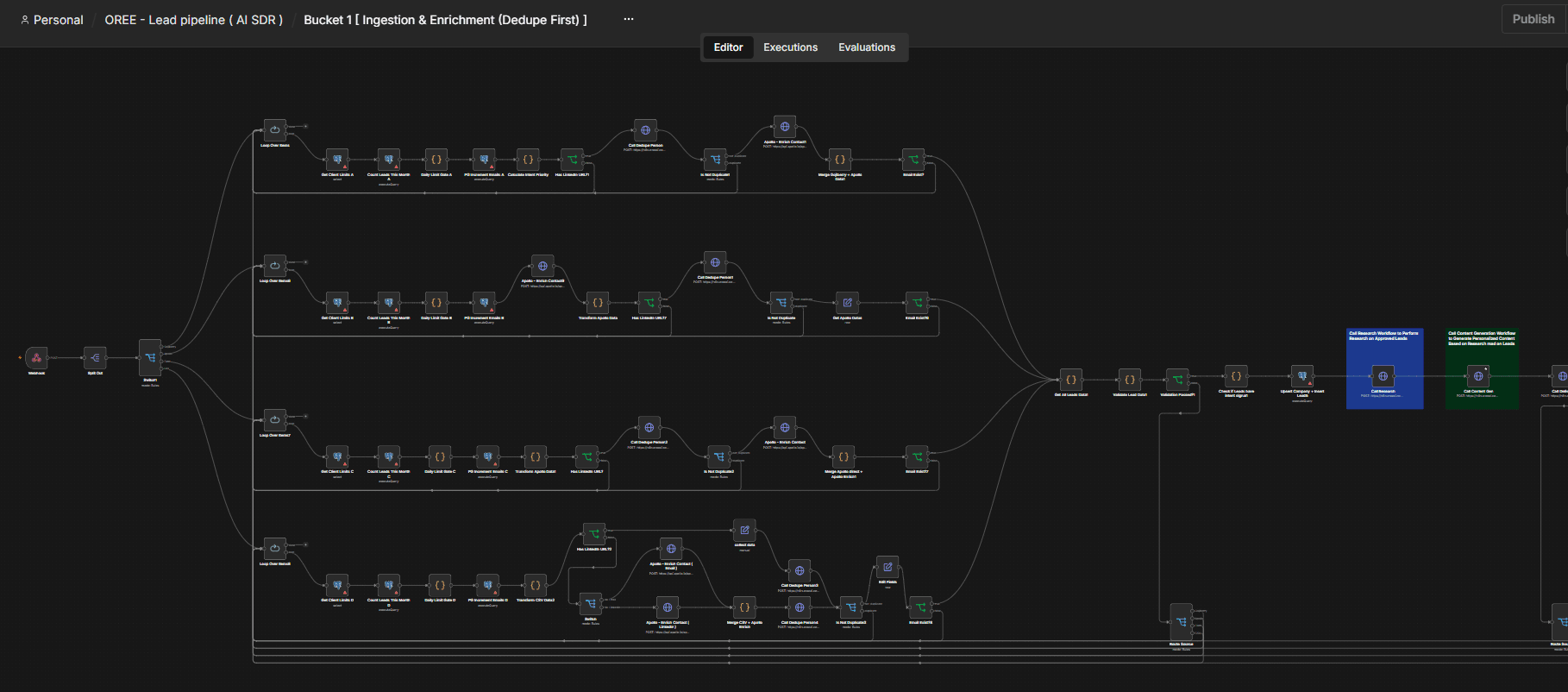
Task: Select the Validation Passed? if node
Action: 1177,380
